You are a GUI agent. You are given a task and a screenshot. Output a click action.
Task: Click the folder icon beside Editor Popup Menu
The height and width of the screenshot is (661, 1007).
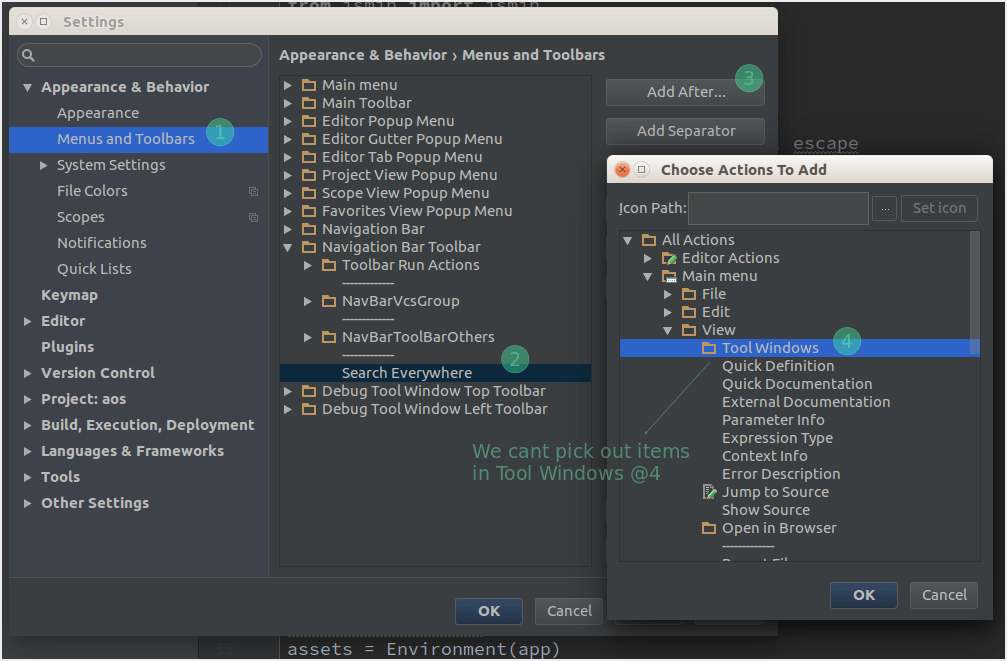click(308, 120)
